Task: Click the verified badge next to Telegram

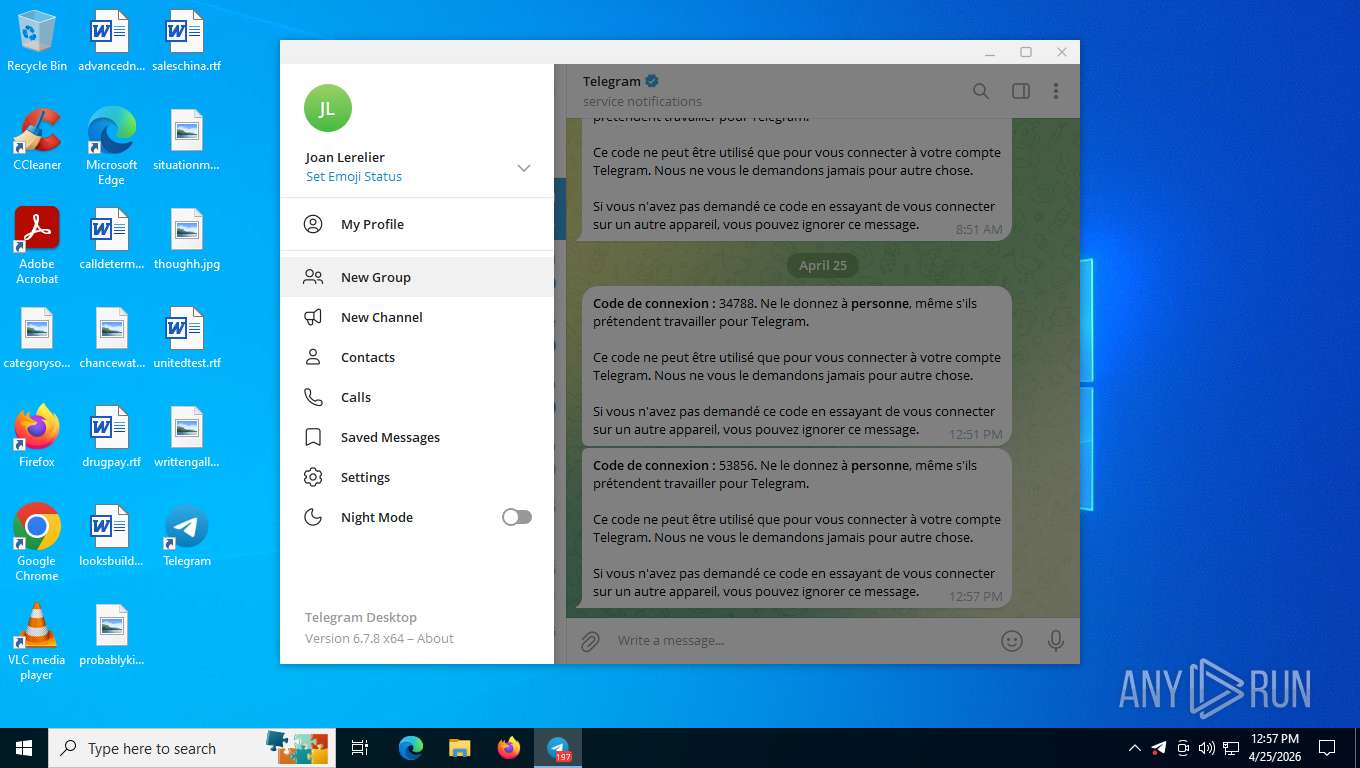Action: tap(652, 81)
